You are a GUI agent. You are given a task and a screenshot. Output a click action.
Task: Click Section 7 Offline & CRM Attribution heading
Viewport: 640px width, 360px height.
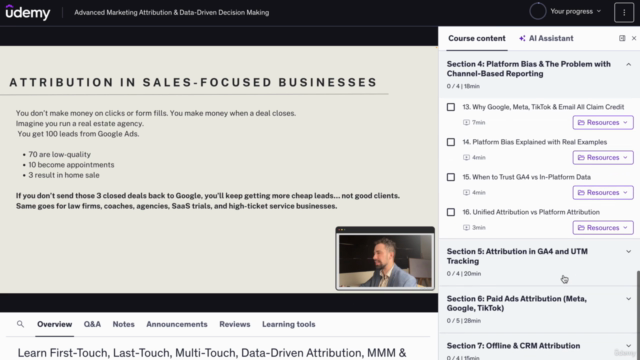click(x=513, y=346)
